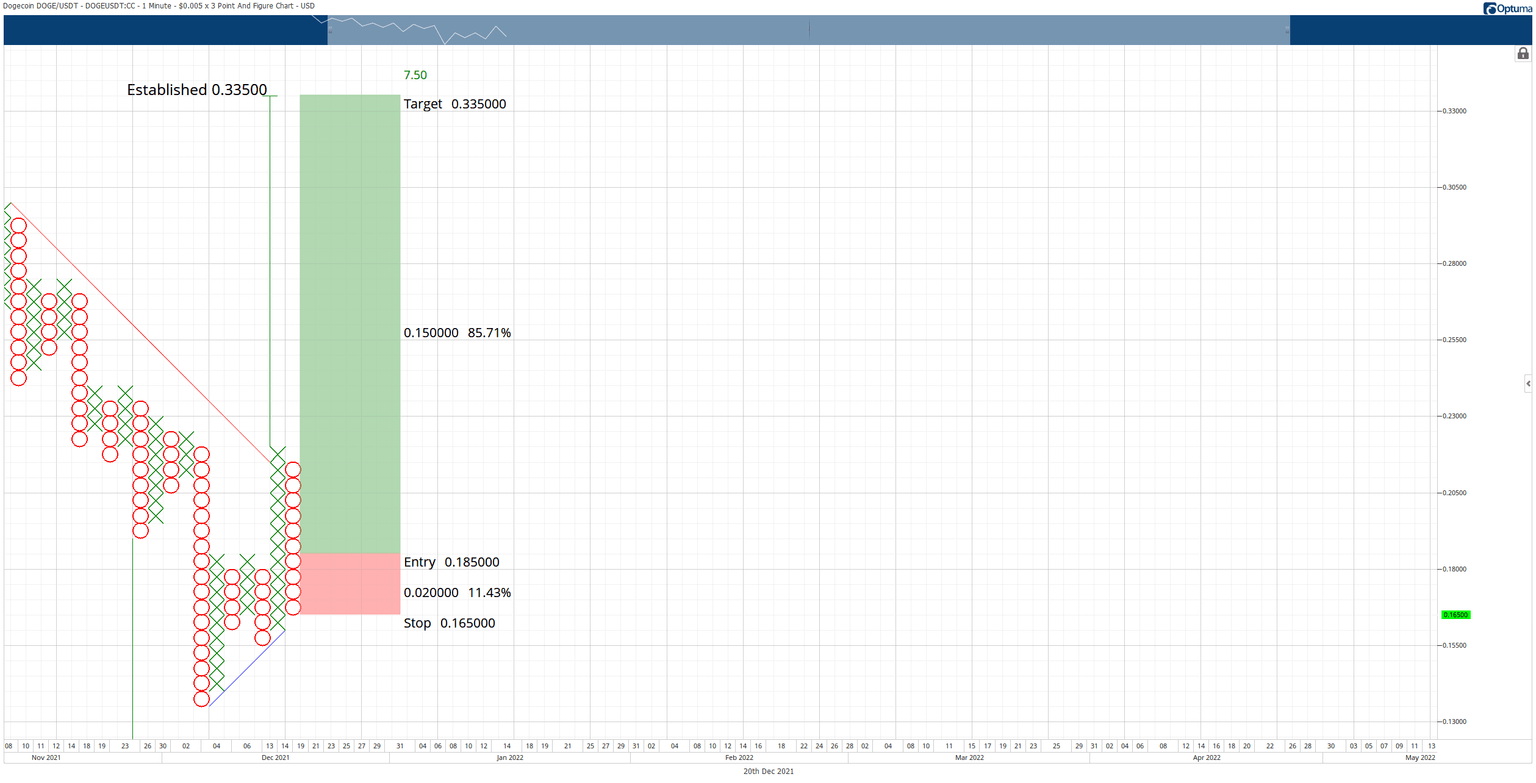Click '20th Dec 2021' date label at bottom
Image resolution: width=1536 pixels, height=783 pixels.
(766, 772)
